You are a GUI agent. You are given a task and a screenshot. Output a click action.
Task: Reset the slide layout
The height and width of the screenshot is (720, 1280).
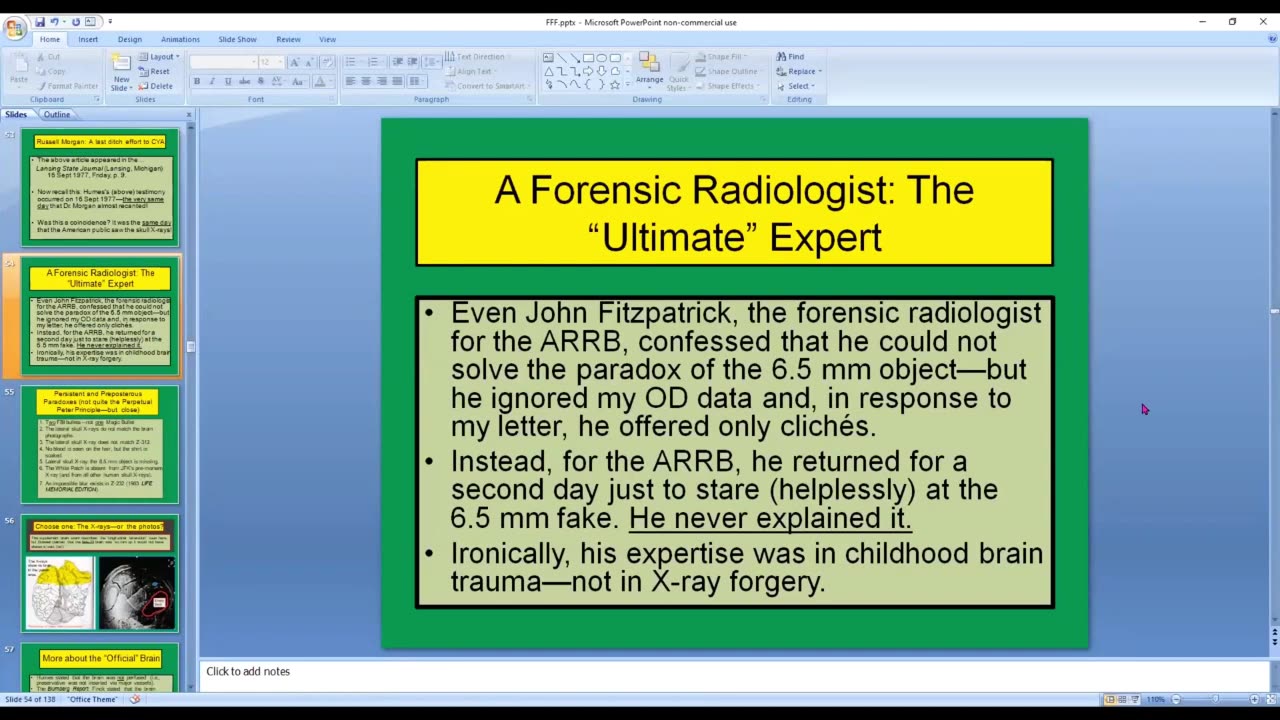coord(155,71)
